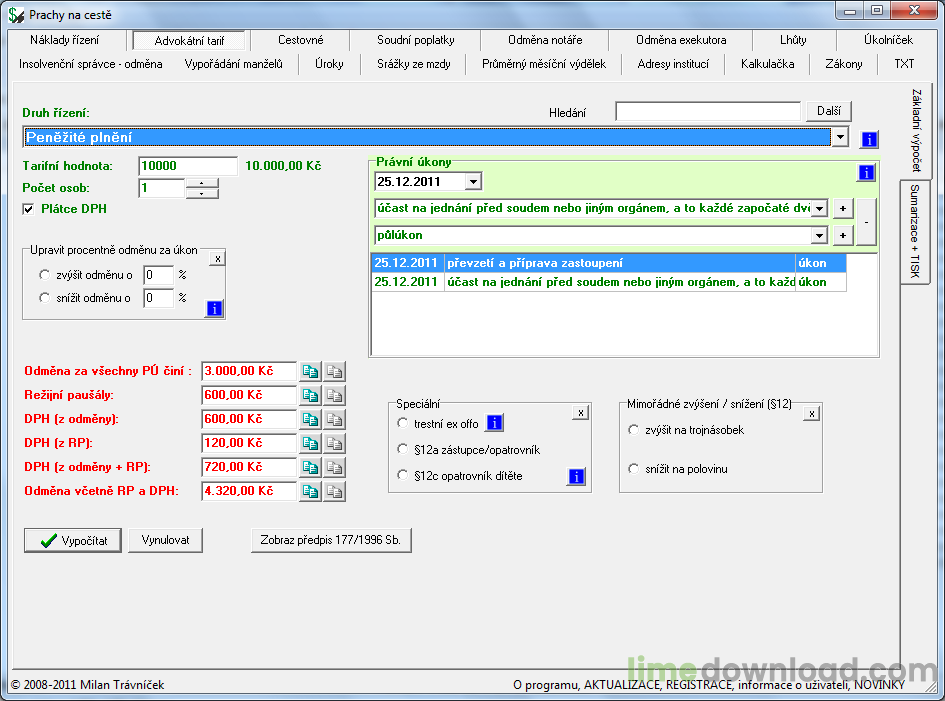Copy the Odměna za všechny PÚ value
The width and height of the screenshot is (945, 701).
click(x=311, y=371)
